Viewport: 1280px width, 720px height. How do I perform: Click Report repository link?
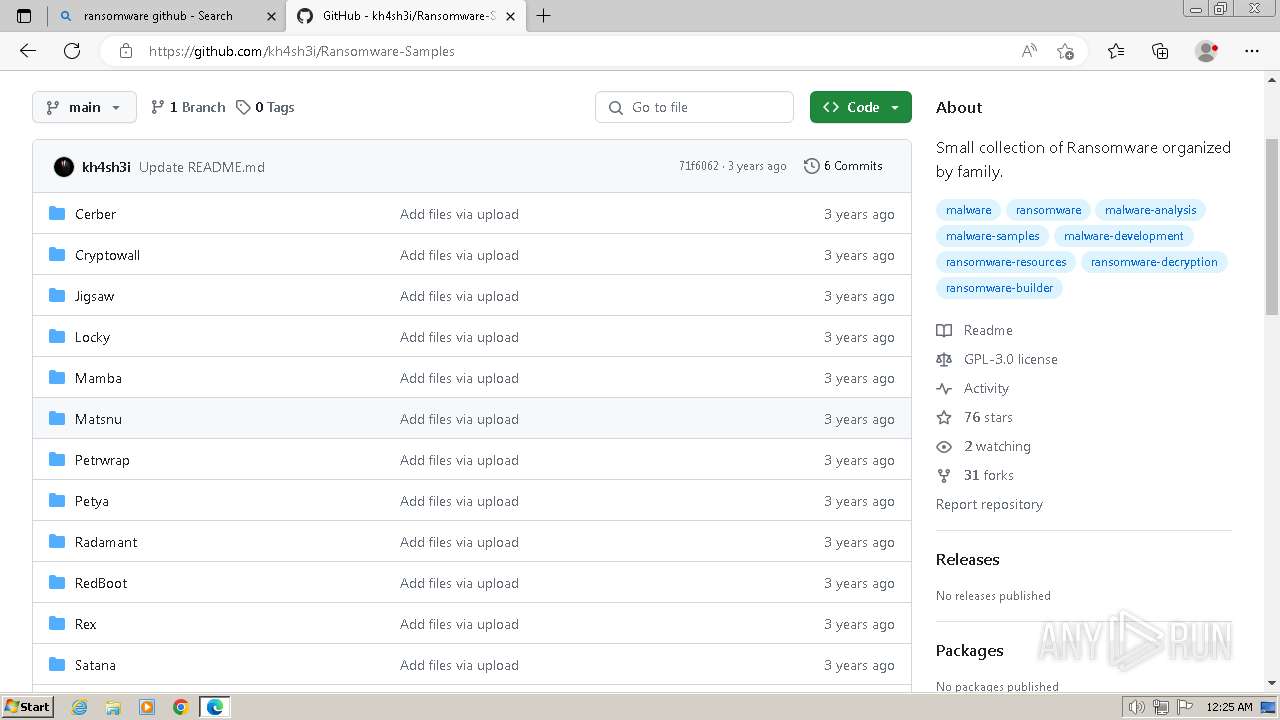coord(989,504)
